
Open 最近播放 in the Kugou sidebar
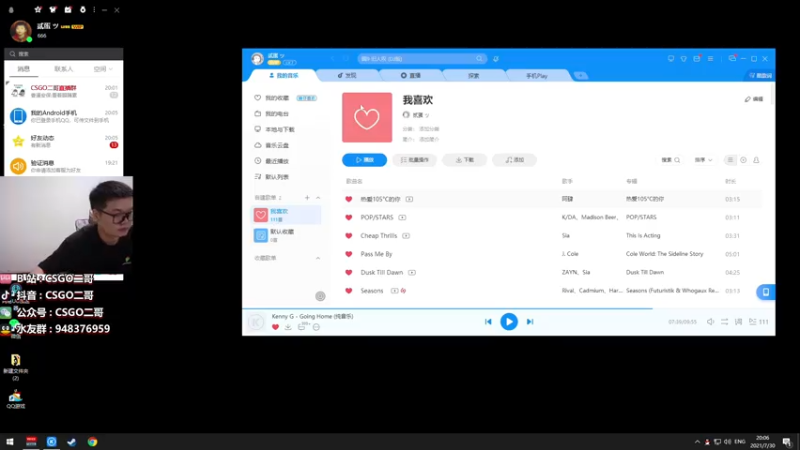[x=277, y=161]
